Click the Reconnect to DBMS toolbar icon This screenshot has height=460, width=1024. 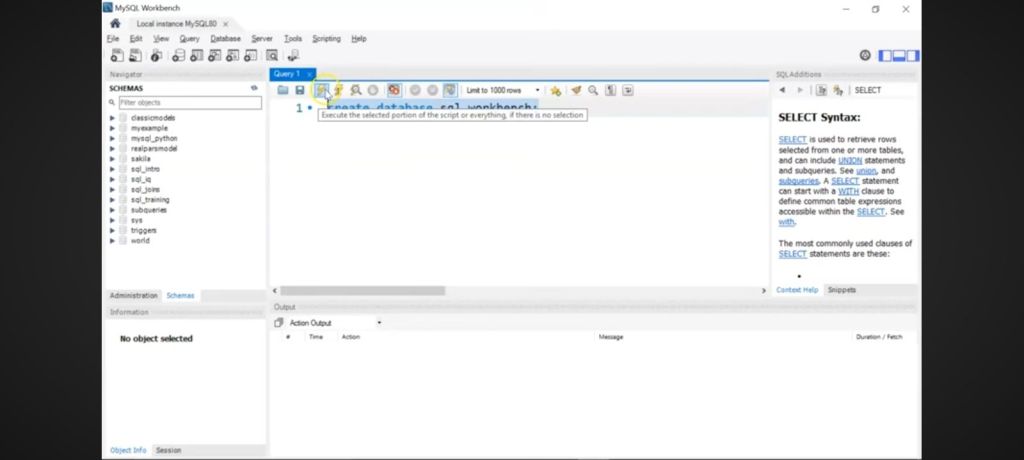tap(293, 56)
